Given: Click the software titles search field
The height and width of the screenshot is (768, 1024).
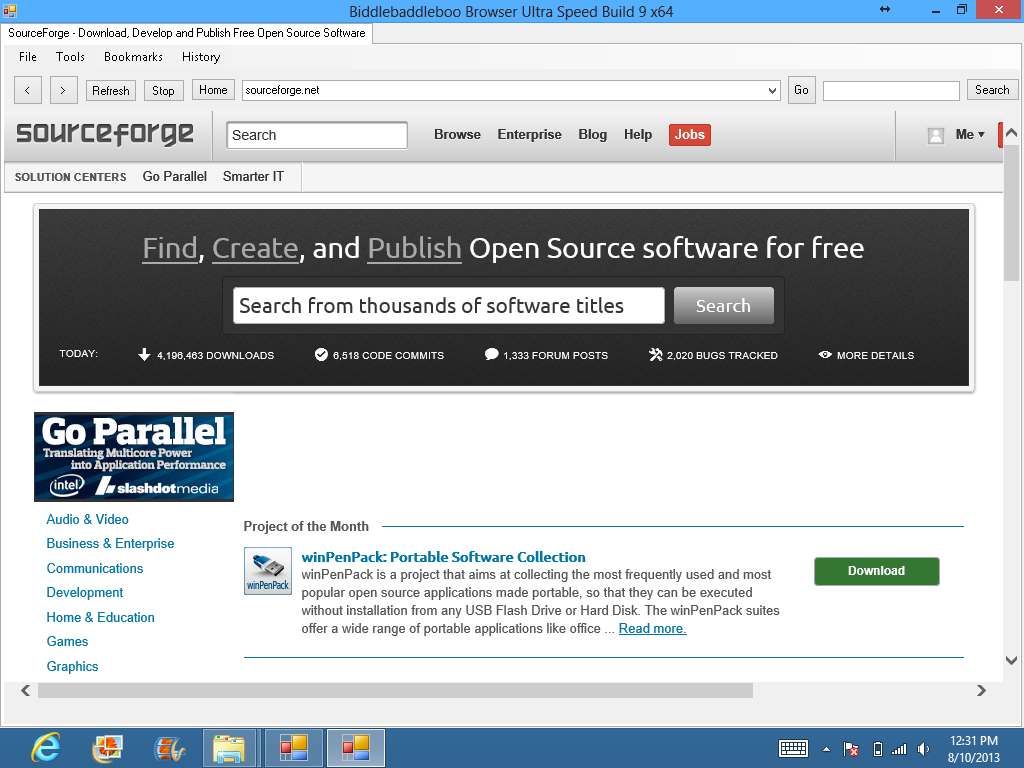Looking at the screenshot, I should [449, 306].
